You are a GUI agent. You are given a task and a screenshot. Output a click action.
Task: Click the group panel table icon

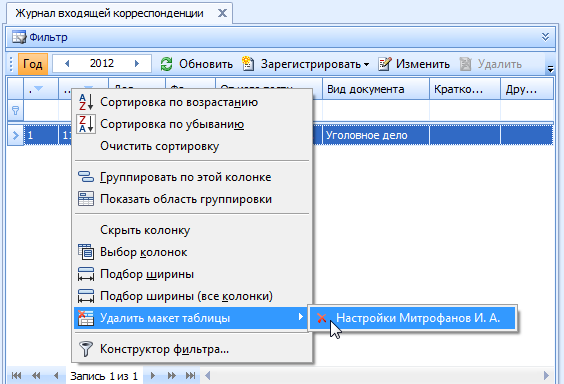(86, 199)
